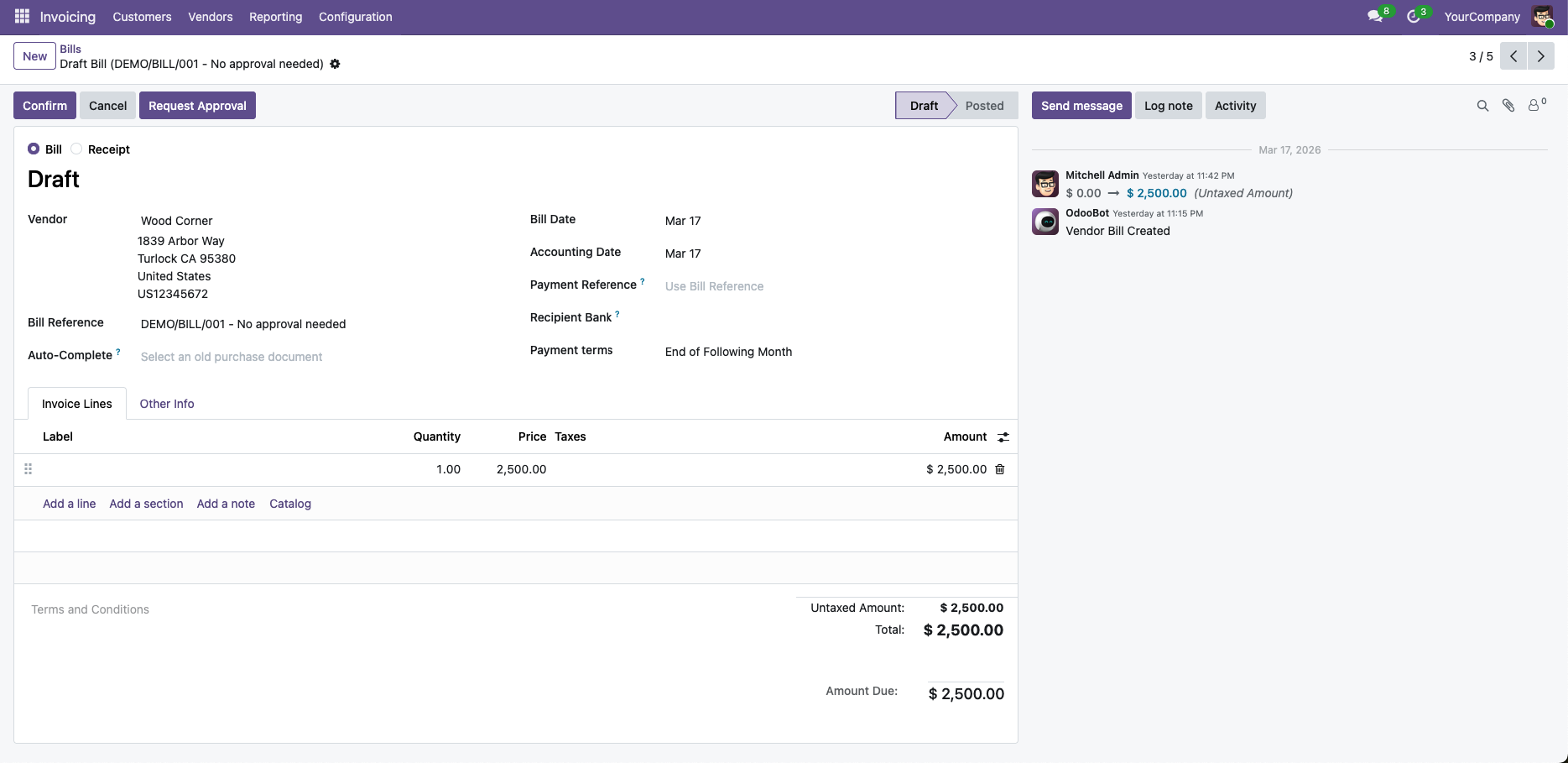Open the Vendors menu
Image resolution: width=1568 pixels, height=763 pixels.
[x=210, y=17]
